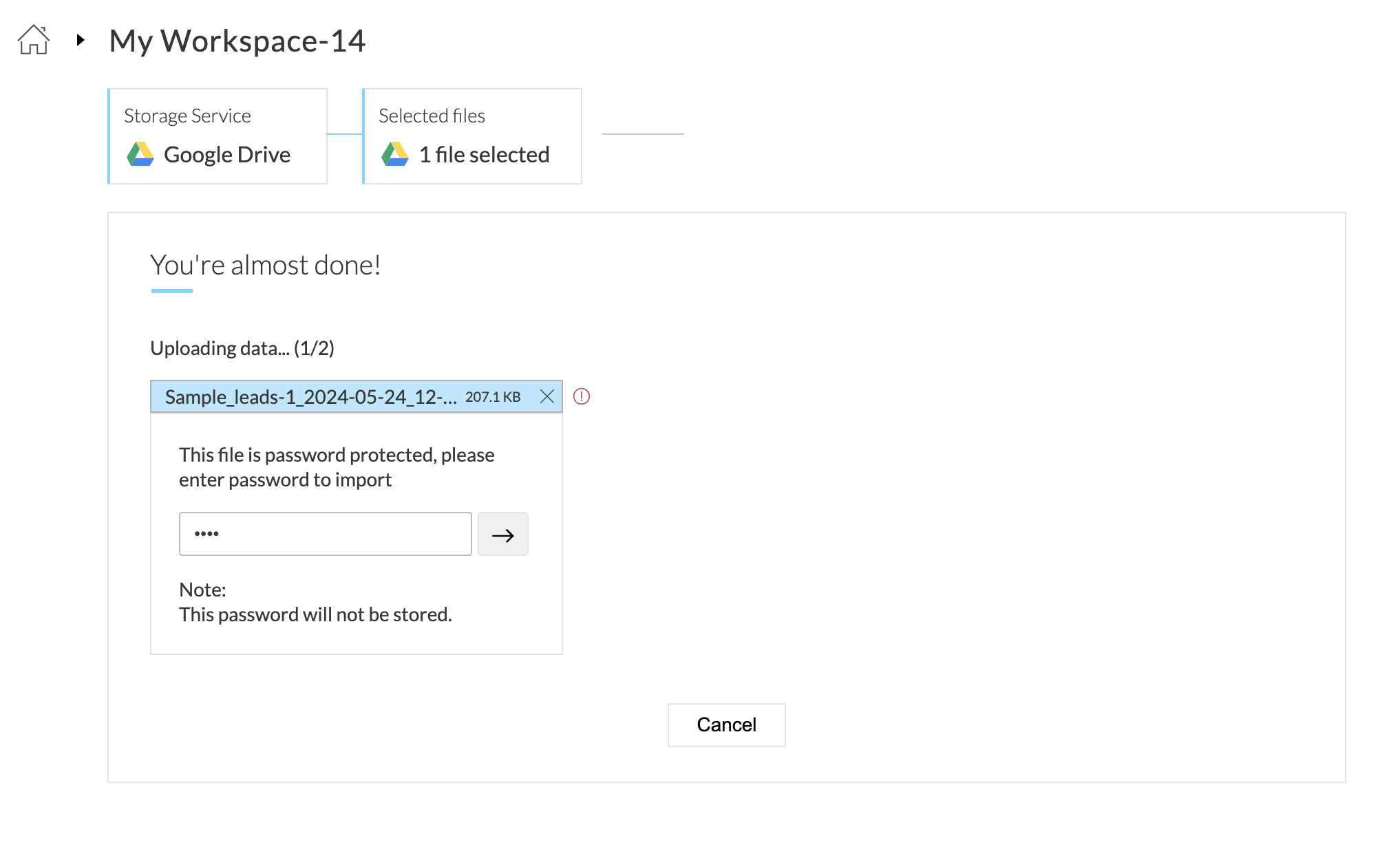
Task: Click the 1 file selected text
Action: tap(484, 155)
